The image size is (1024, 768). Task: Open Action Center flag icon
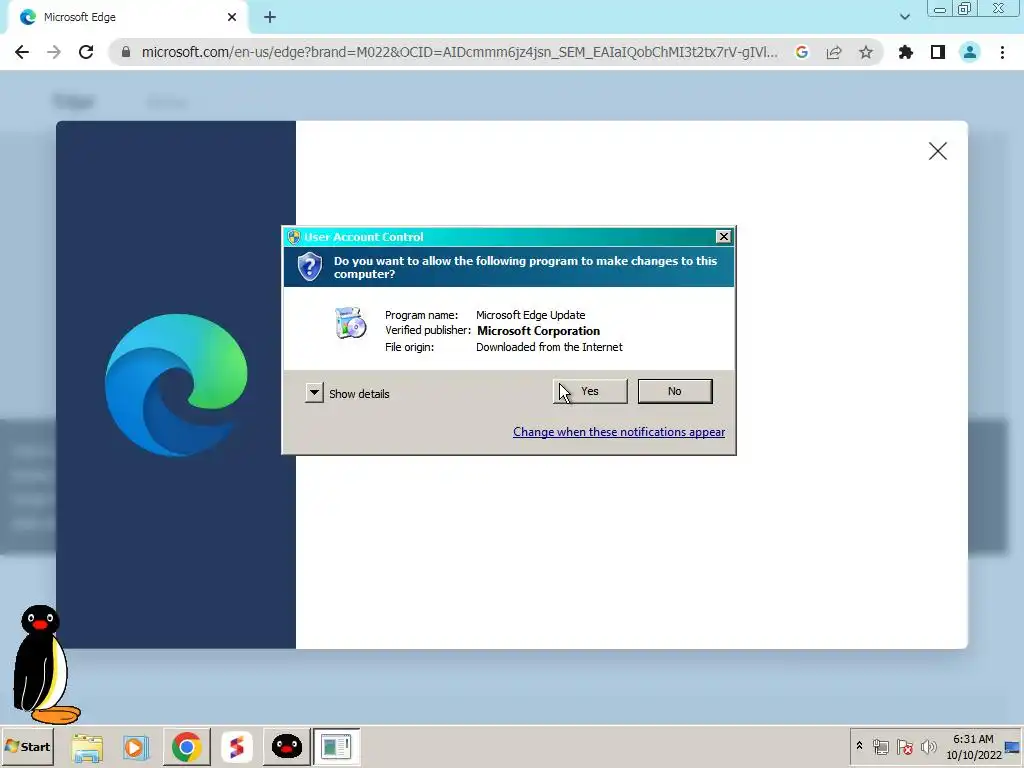click(x=904, y=746)
